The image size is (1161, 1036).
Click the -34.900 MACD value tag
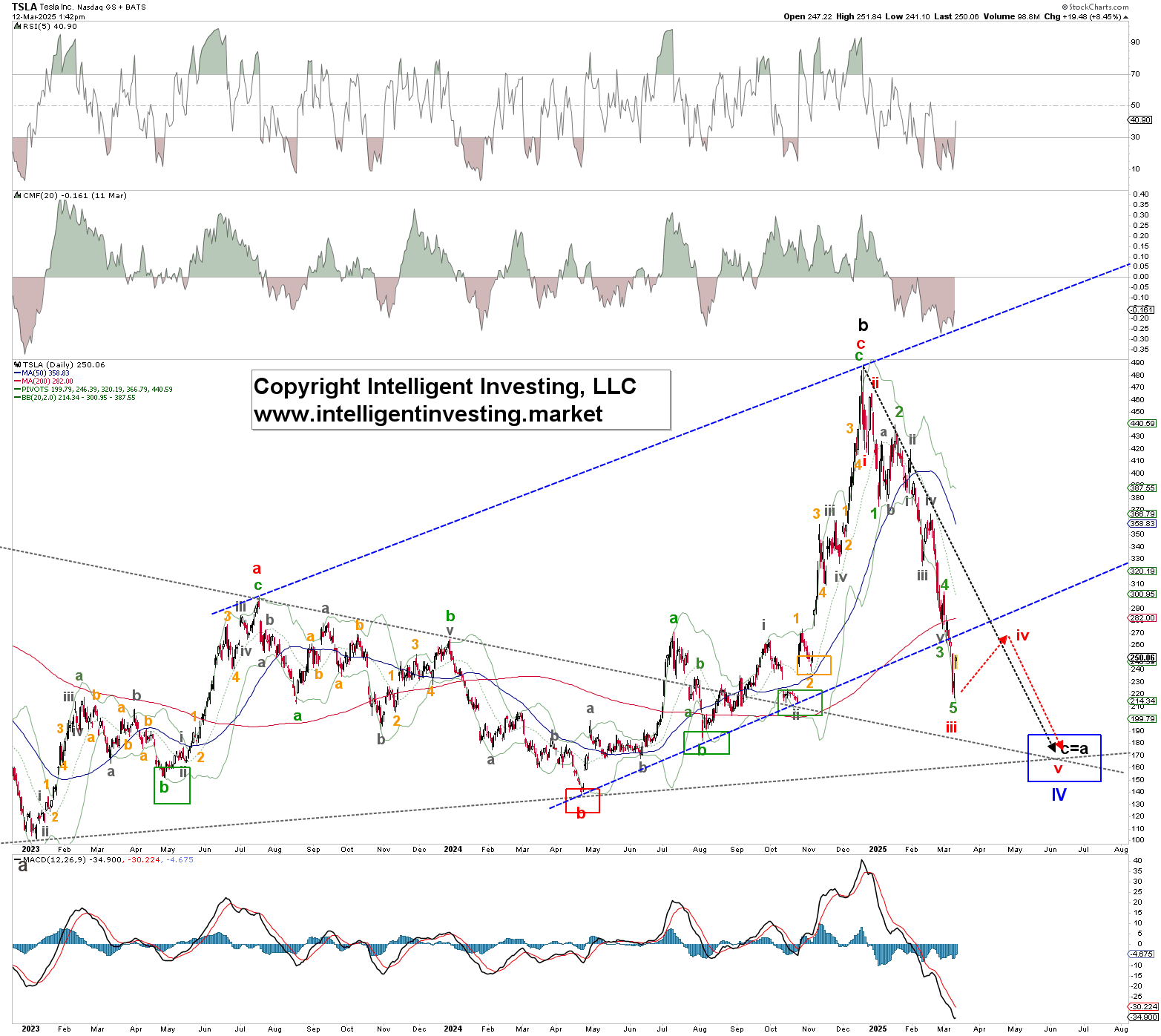click(x=1142, y=1017)
